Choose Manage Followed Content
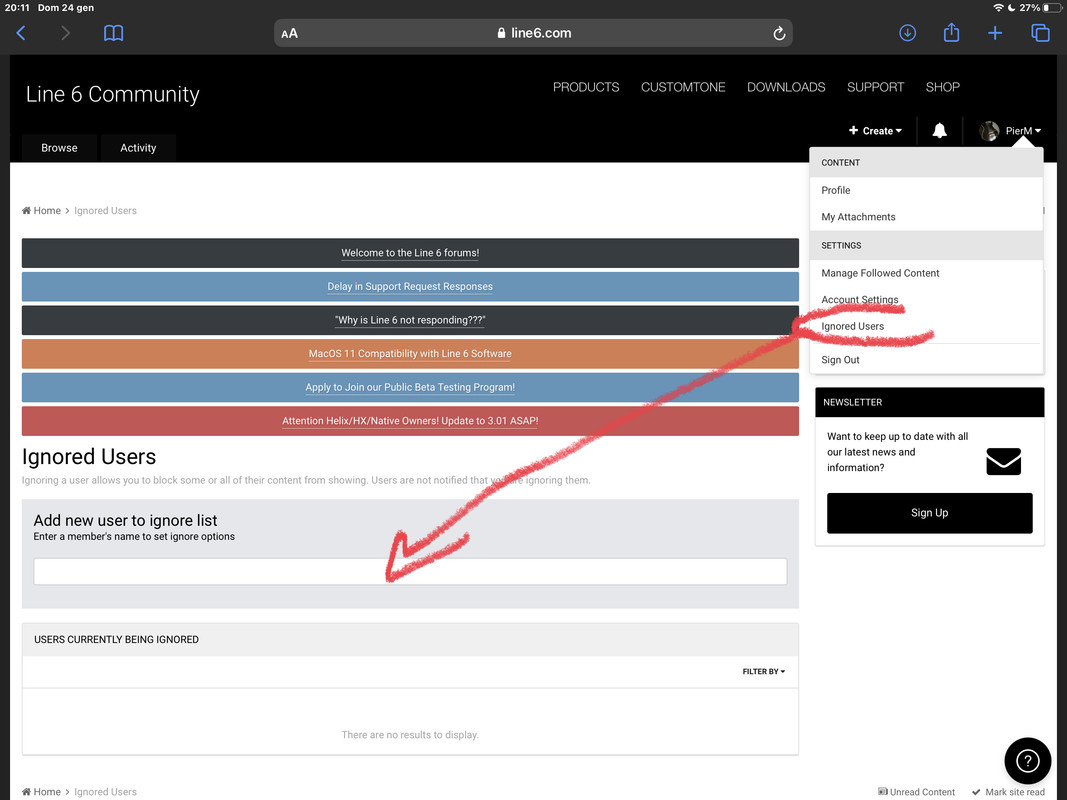Screen dimensions: 1067x800 pos(879,273)
